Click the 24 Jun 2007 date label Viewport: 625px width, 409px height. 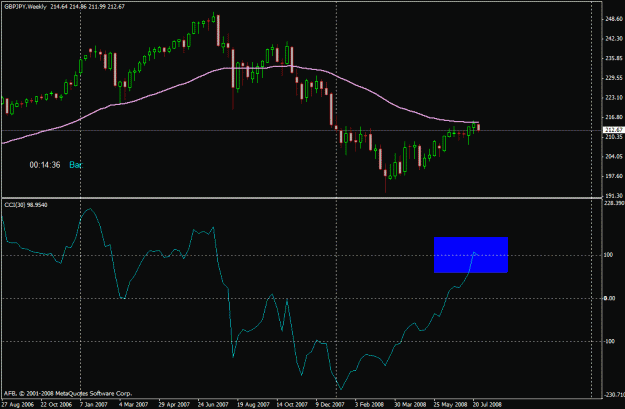click(x=213, y=405)
